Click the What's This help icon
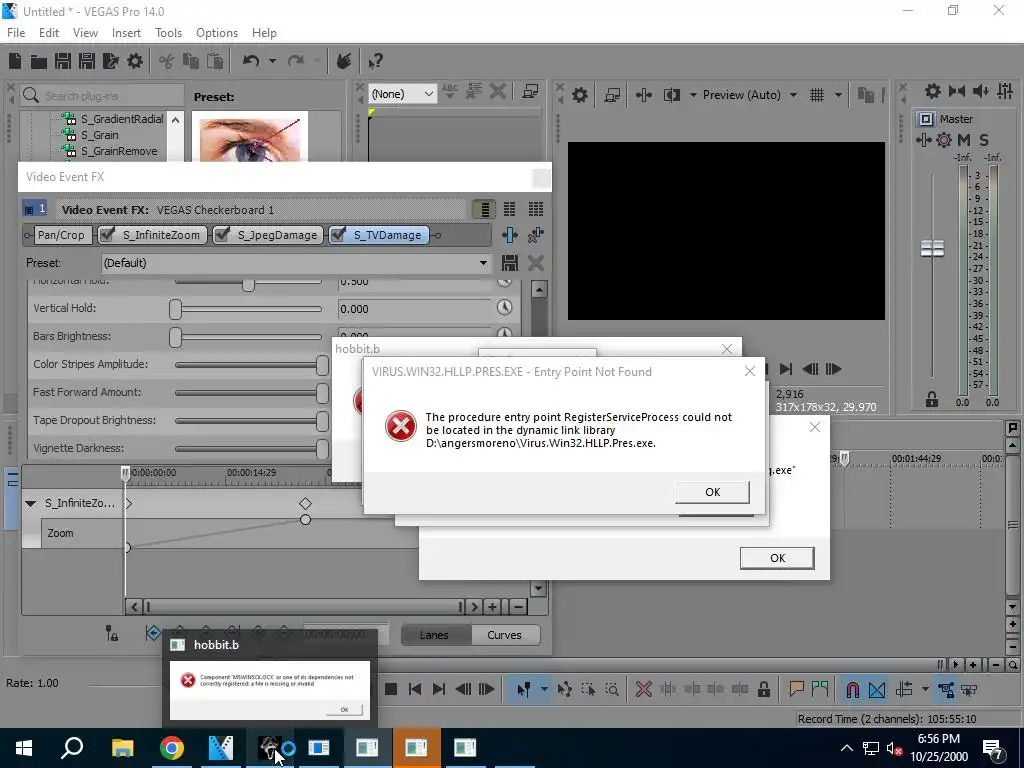This screenshot has height=768, width=1024. 375,61
